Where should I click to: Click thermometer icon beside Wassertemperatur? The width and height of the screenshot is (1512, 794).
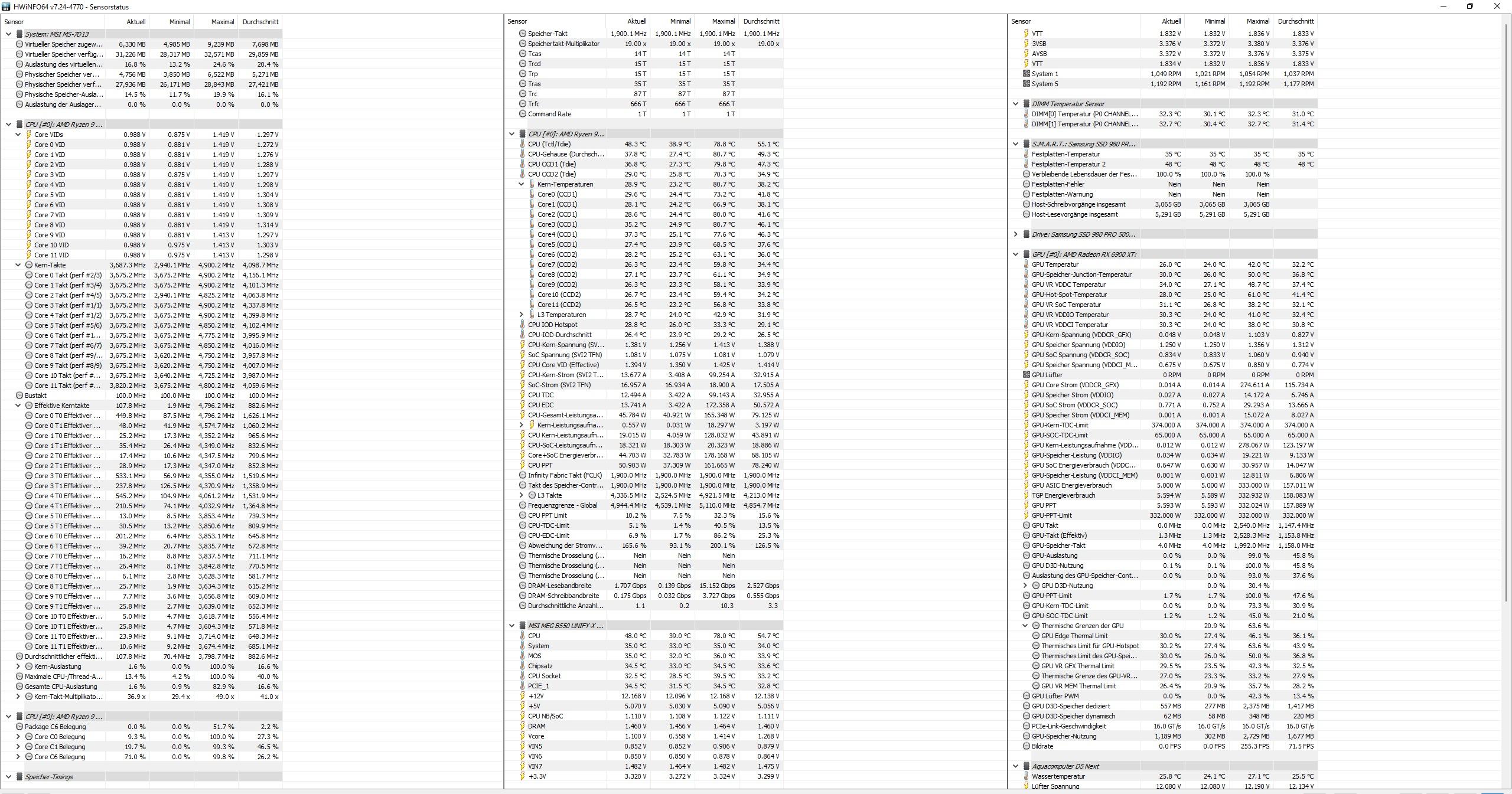(x=1027, y=776)
